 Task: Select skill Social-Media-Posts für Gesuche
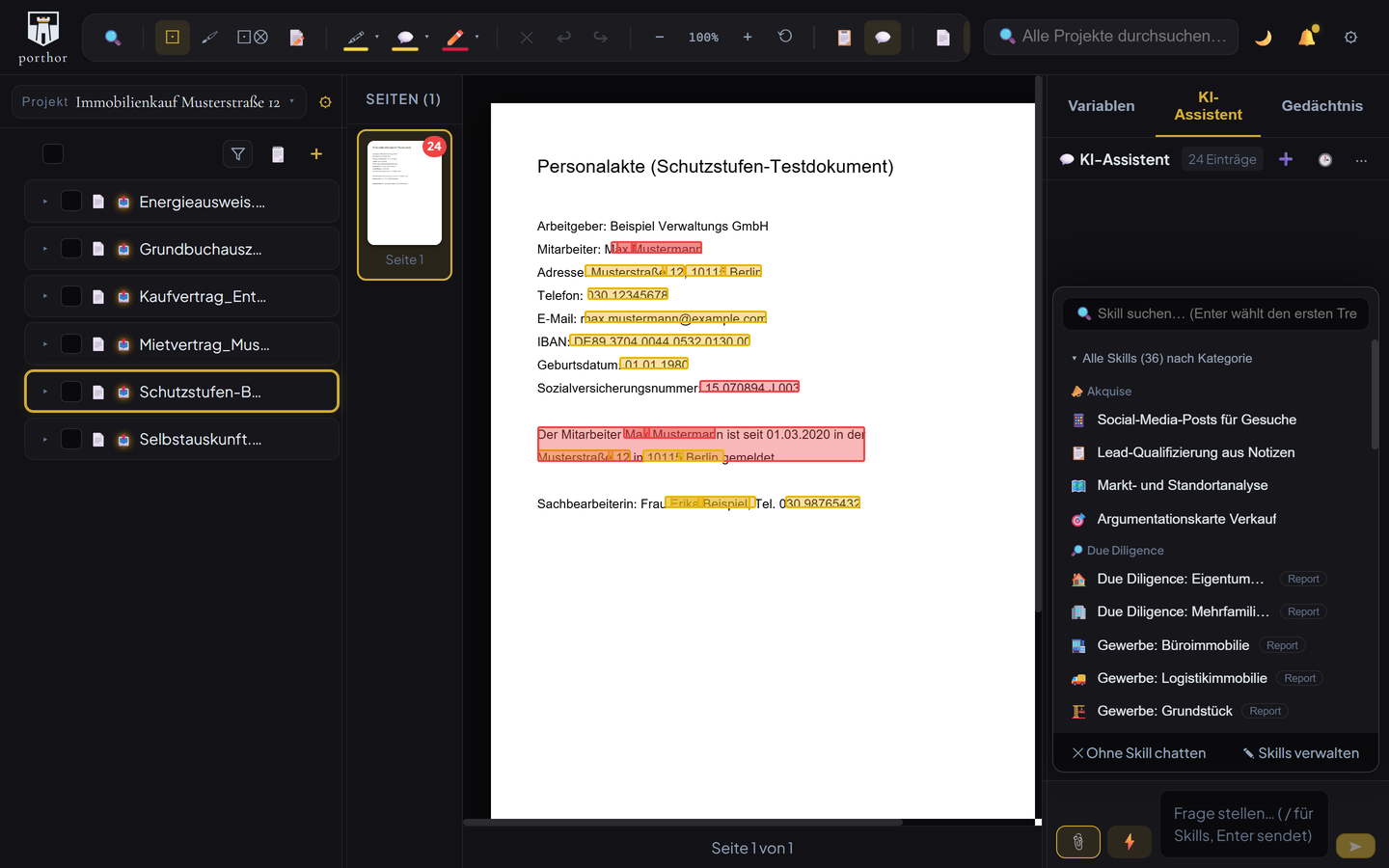pyautogui.click(x=1196, y=420)
